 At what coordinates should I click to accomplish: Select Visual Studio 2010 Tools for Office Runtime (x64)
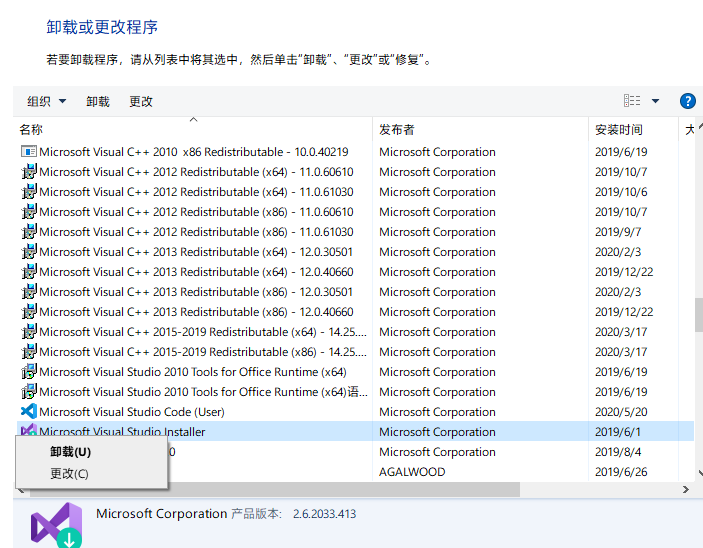pyautogui.click(x=193, y=372)
